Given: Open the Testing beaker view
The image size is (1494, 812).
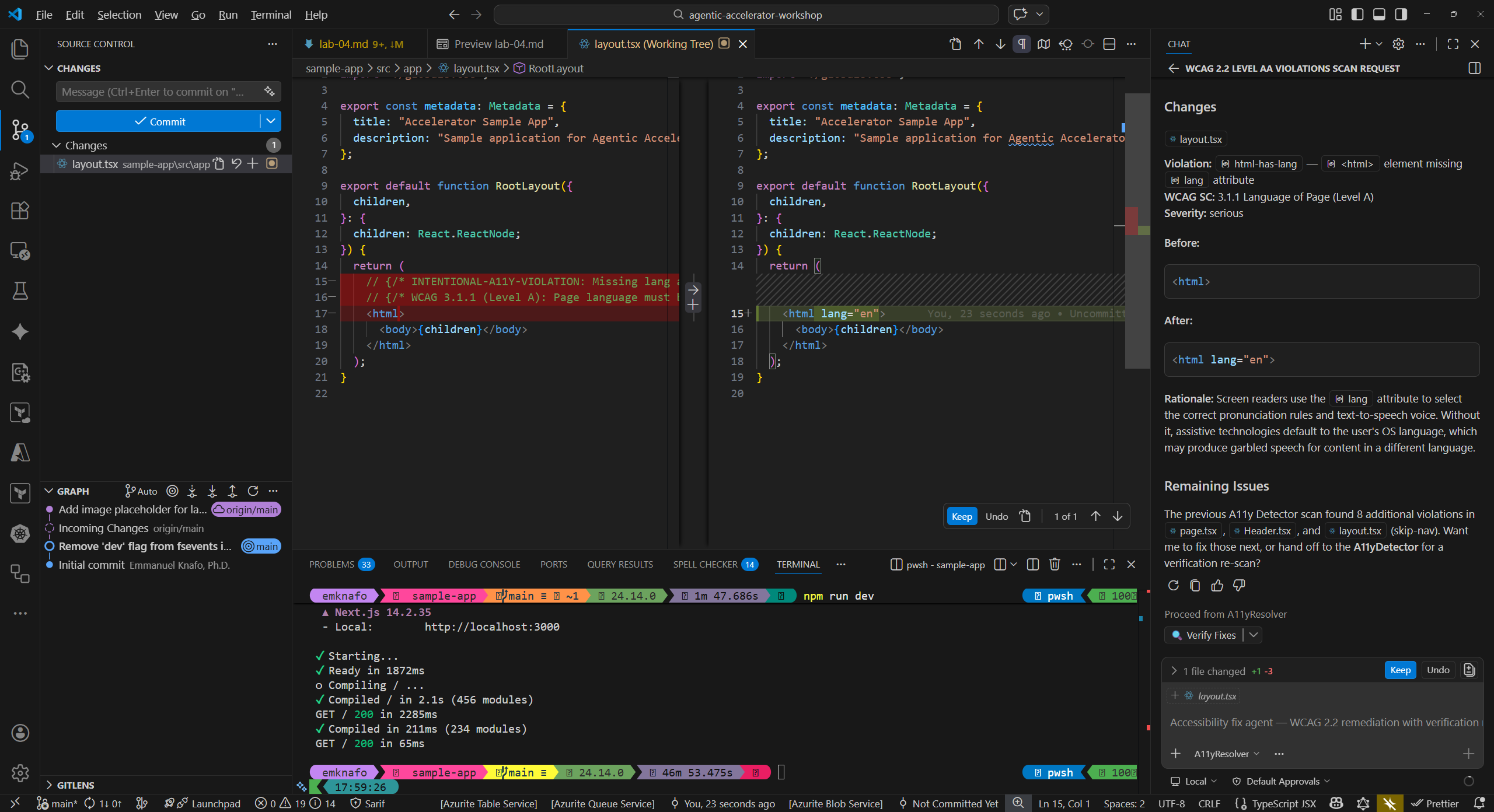Looking at the screenshot, I should 20,291.
